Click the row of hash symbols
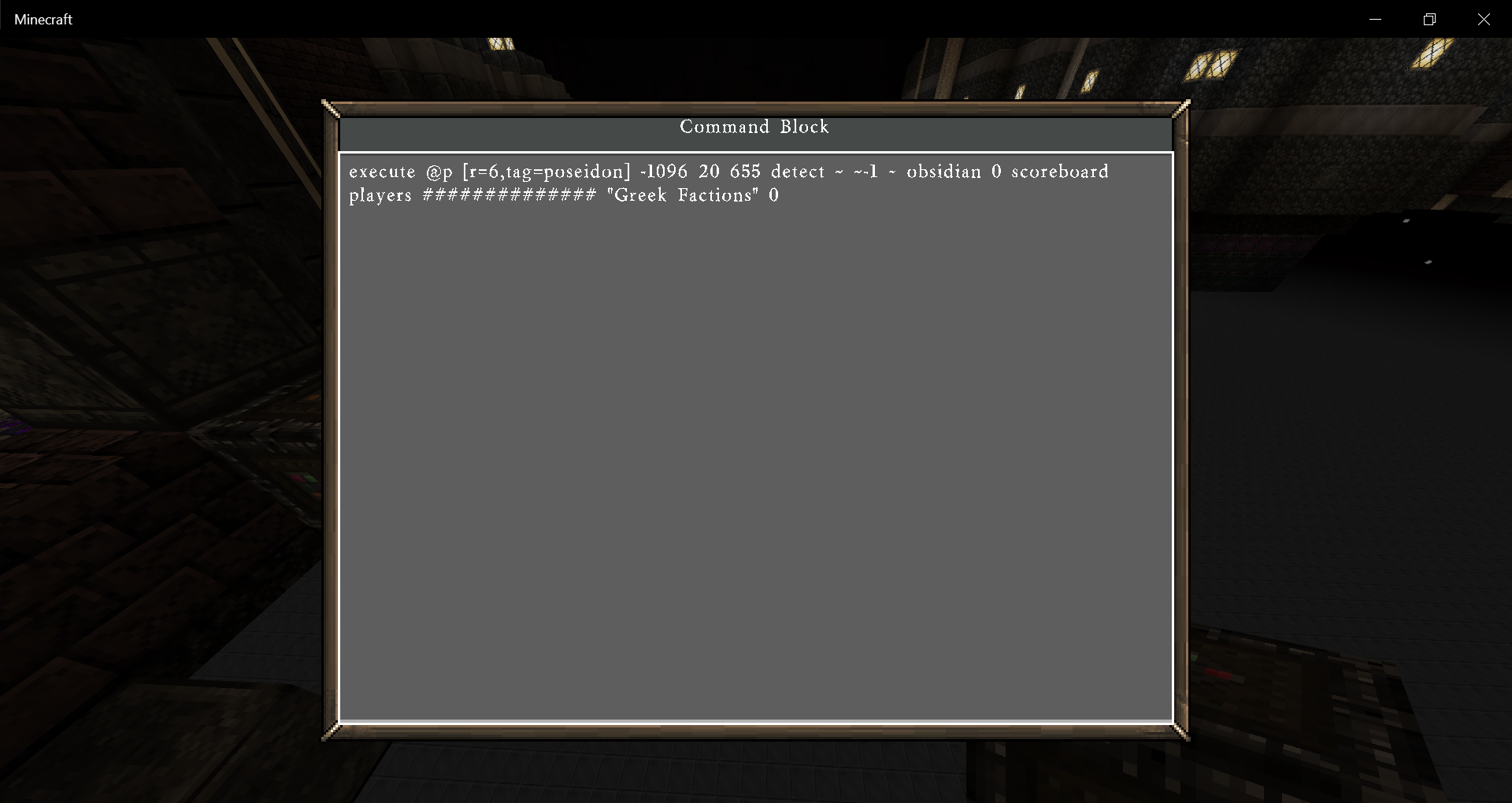 (510, 195)
